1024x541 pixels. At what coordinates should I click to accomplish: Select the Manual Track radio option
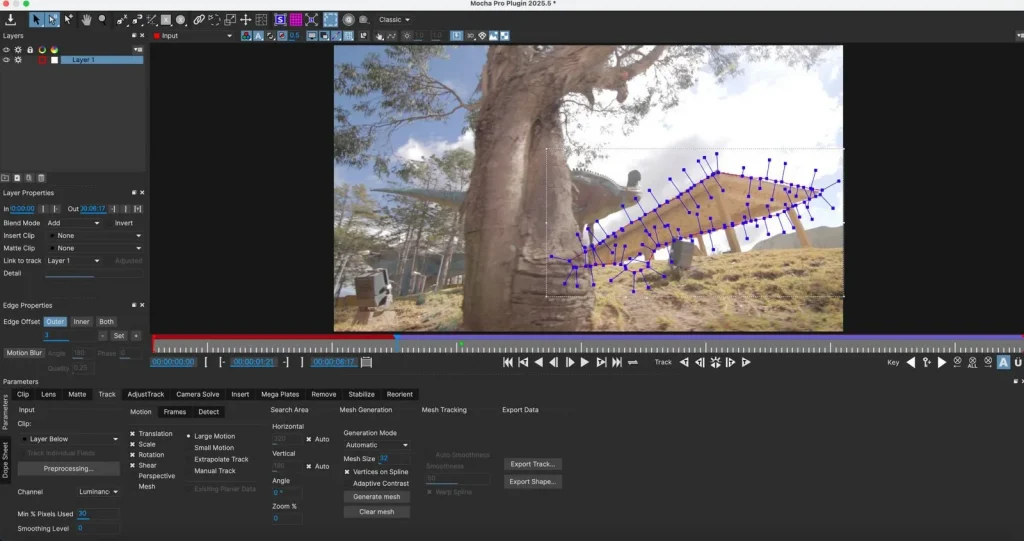pos(214,470)
